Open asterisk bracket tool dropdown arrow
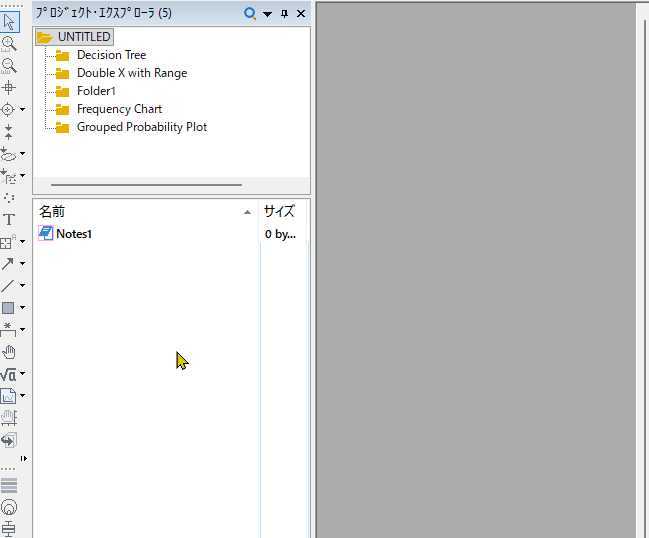Screen dimensions: 649x538 click(22, 329)
